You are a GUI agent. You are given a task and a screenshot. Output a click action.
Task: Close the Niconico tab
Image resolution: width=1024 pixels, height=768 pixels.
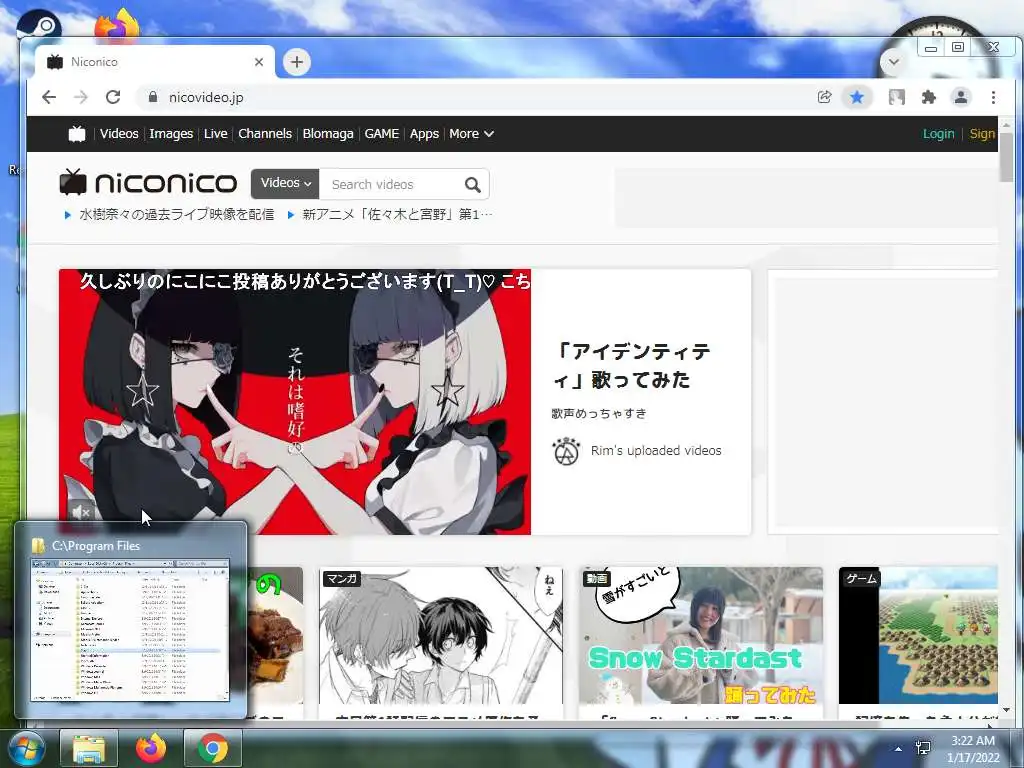point(259,62)
